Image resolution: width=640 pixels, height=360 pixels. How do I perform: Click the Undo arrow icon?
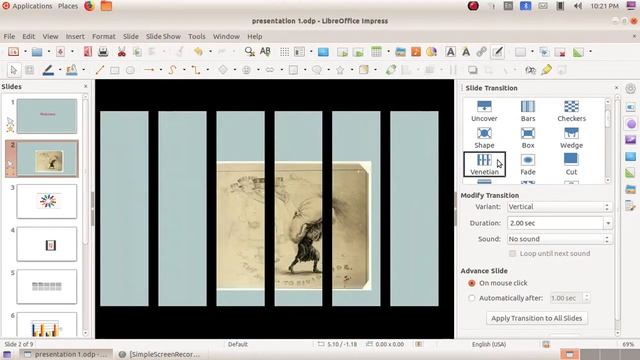tap(198, 52)
